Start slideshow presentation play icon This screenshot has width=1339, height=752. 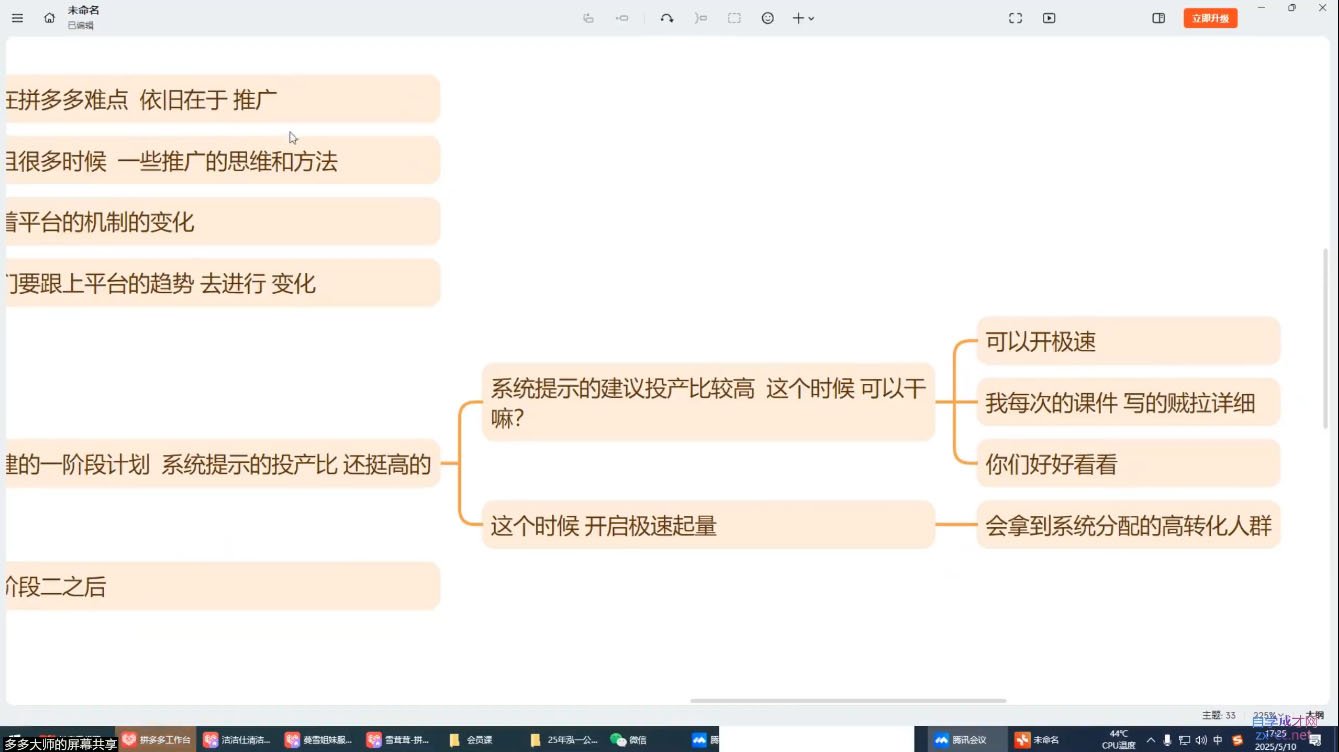coord(1049,18)
